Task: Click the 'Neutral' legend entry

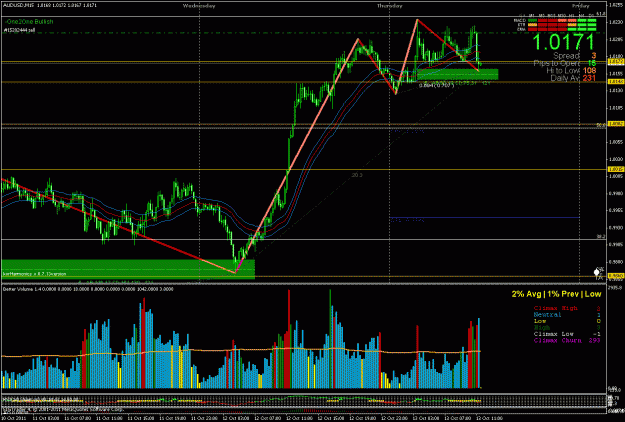Action: pos(547,314)
